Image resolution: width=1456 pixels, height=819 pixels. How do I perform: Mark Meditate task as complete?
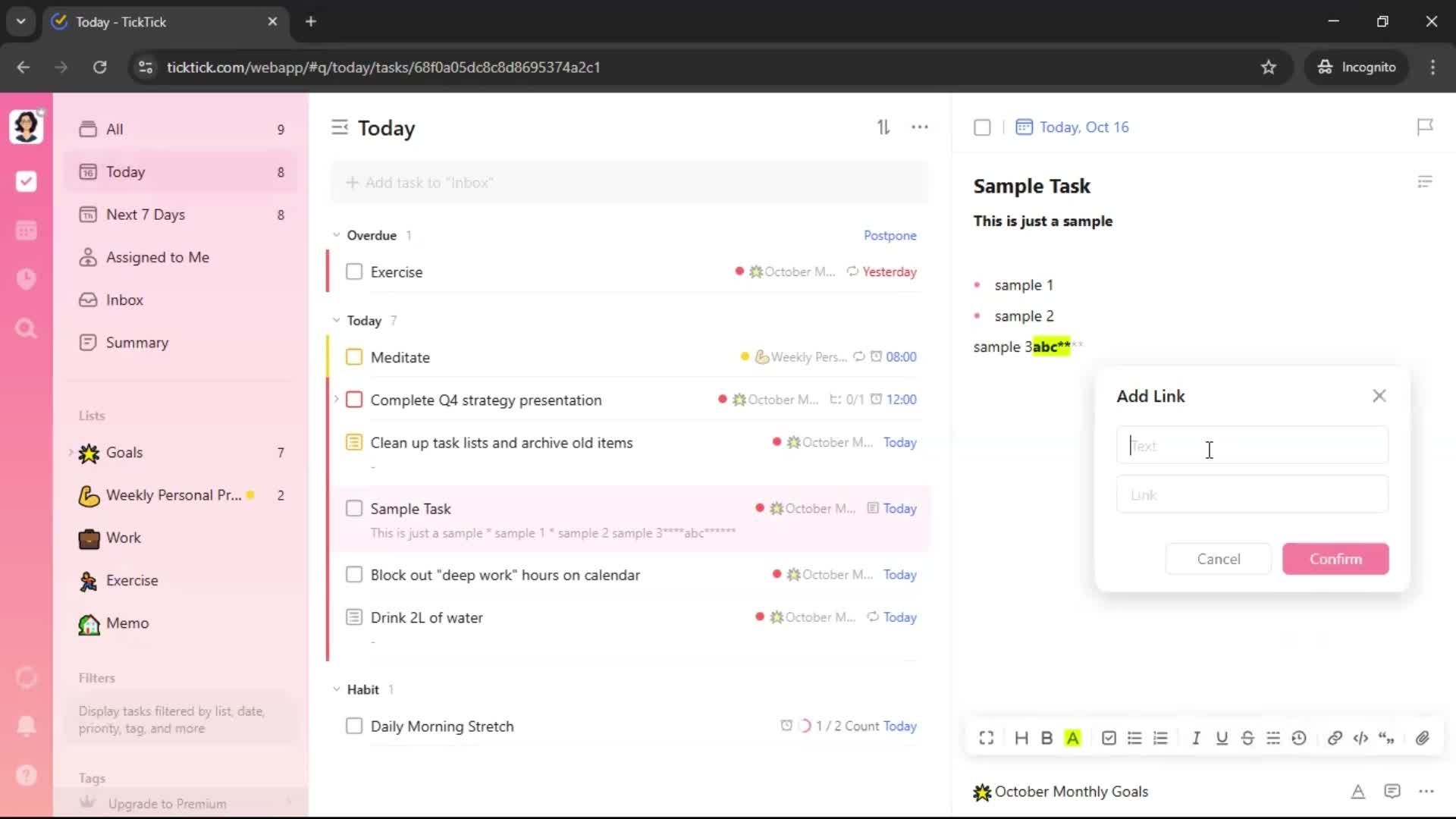[x=354, y=357]
